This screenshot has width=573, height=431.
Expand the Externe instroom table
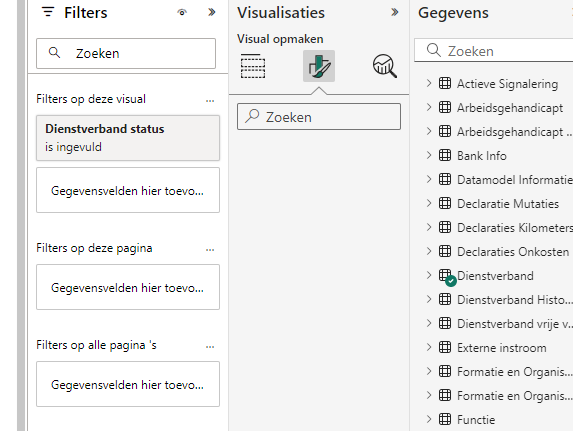click(x=429, y=347)
